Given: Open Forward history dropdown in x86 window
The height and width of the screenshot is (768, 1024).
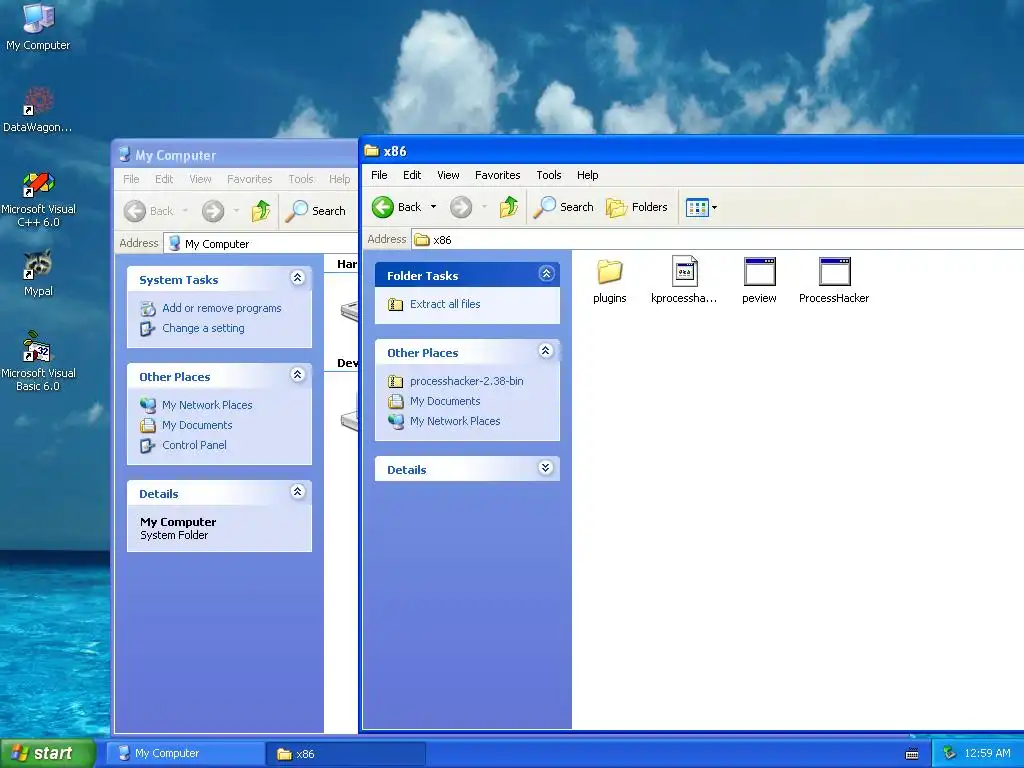Looking at the screenshot, I should (484, 207).
